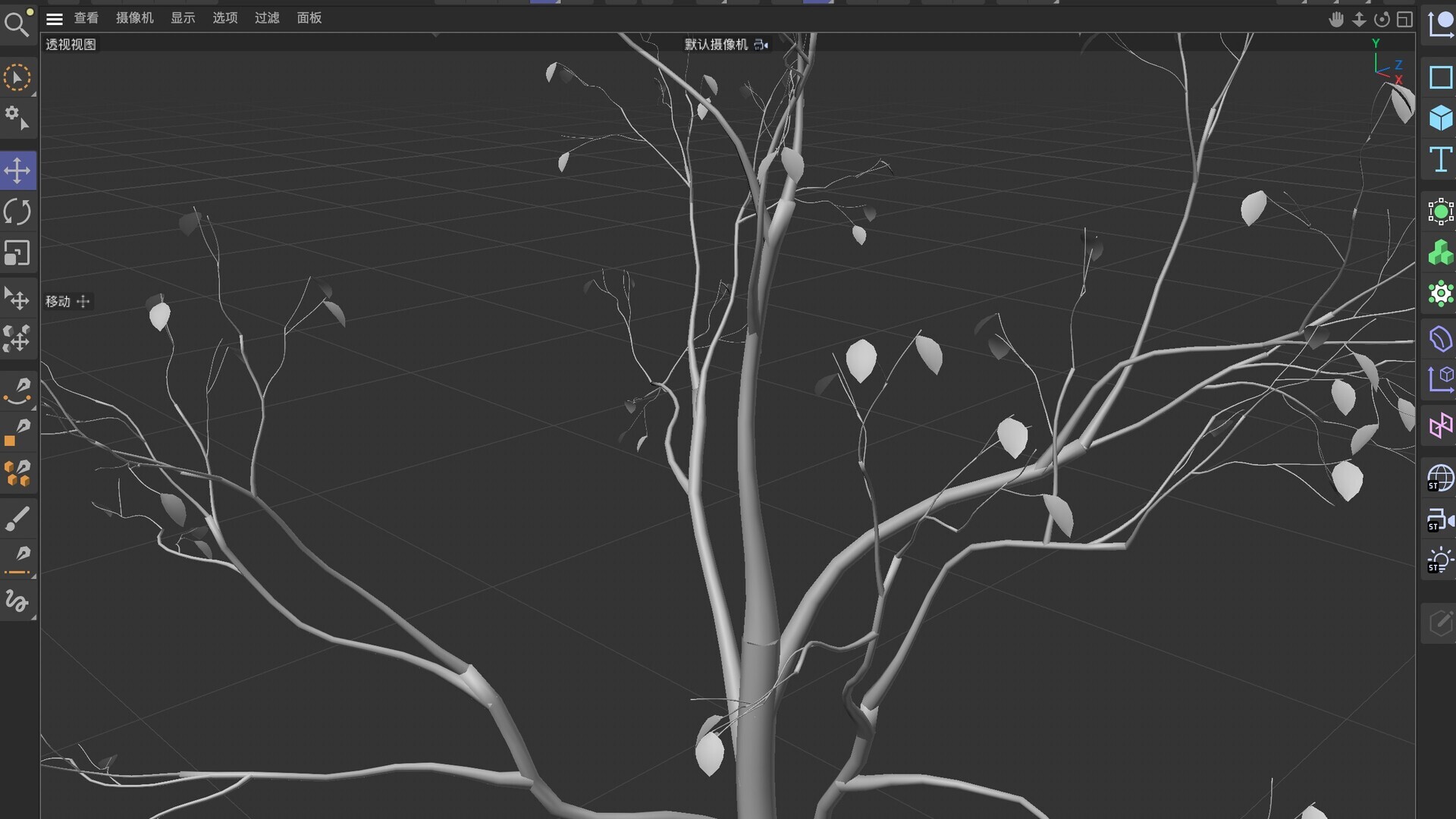The height and width of the screenshot is (819, 1456).
Task: Open the 摄像机 menu
Action: point(134,17)
